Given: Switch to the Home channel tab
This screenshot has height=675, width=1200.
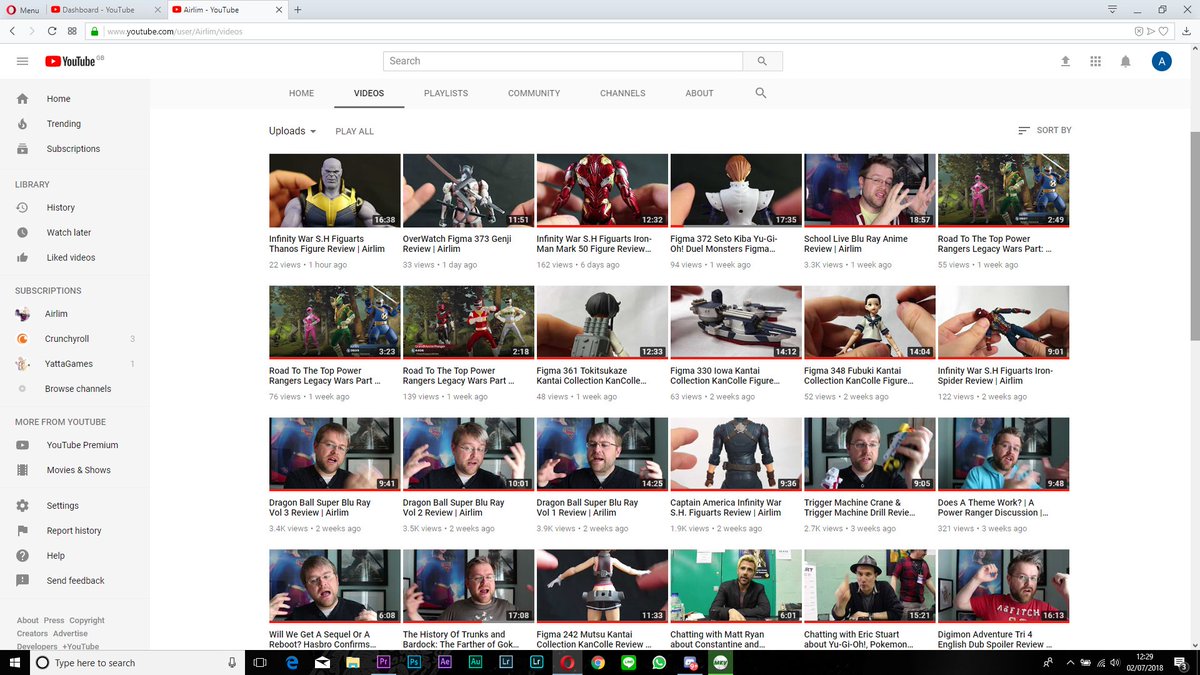Looking at the screenshot, I should pyautogui.click(x=301, y=93).
